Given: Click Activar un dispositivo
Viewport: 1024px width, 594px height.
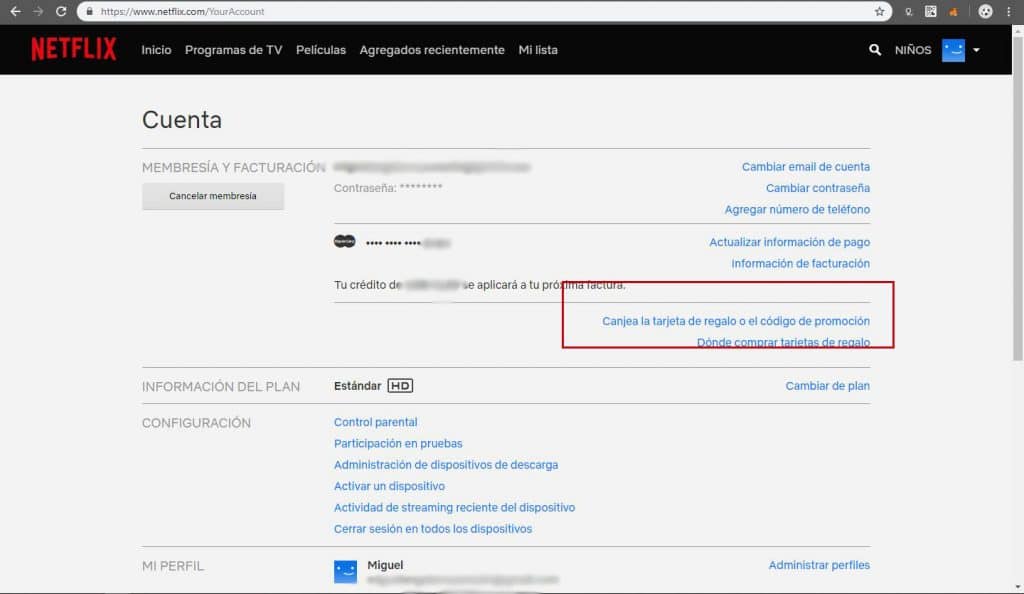Looking at the screenshot, I should pyautogui.click(x=389, y=486).
